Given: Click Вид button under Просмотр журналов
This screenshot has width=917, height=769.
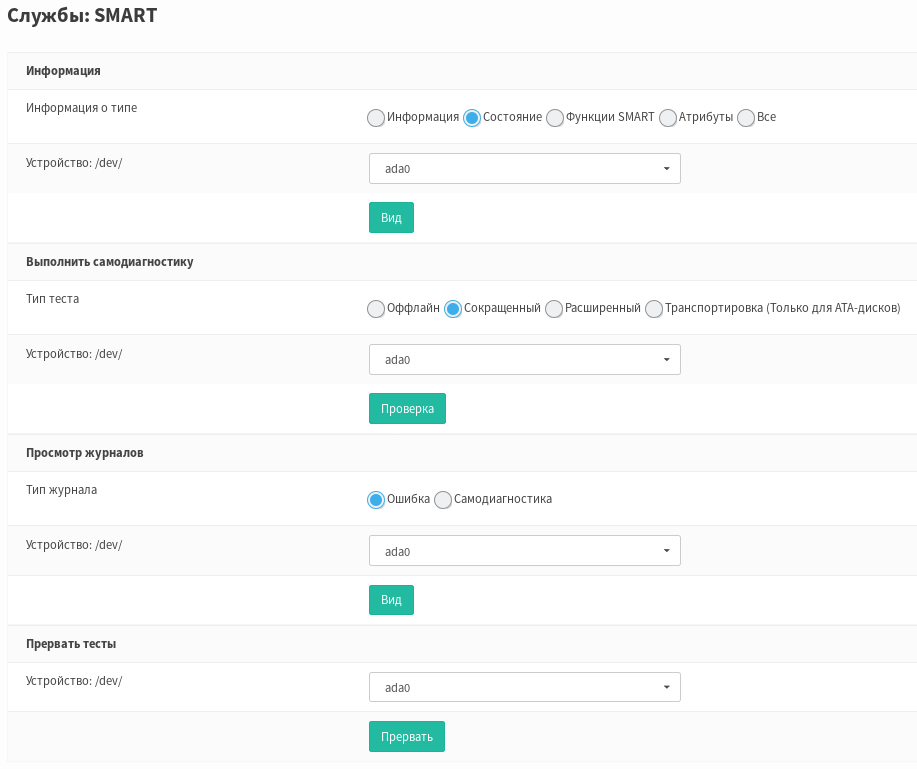Looking at the screenshot, I should coord(391,600).
